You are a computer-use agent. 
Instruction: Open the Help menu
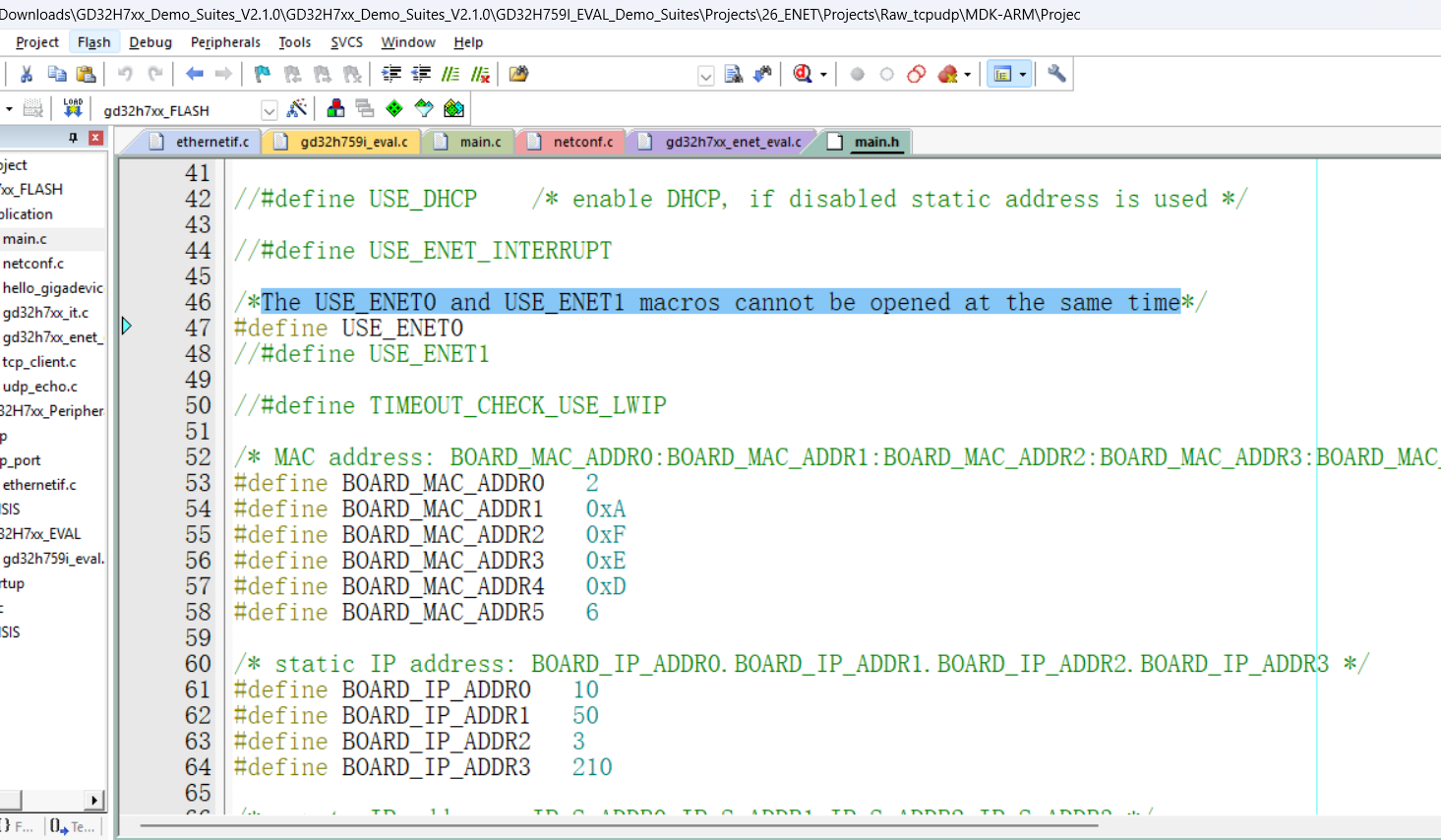click(468, 42)
